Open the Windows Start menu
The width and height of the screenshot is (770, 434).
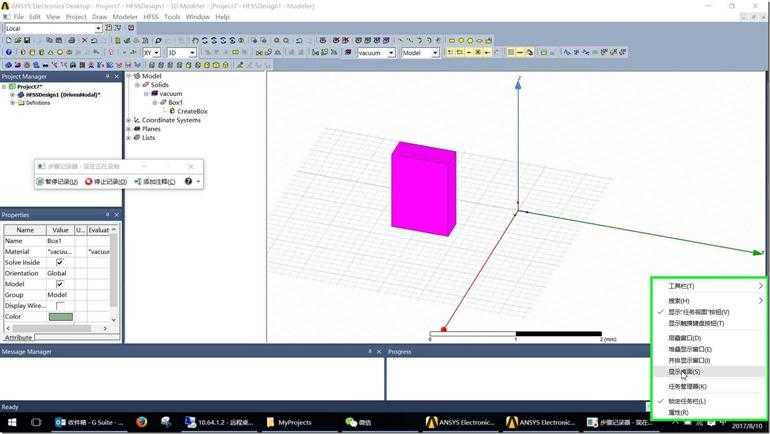(x=12, y=422)
